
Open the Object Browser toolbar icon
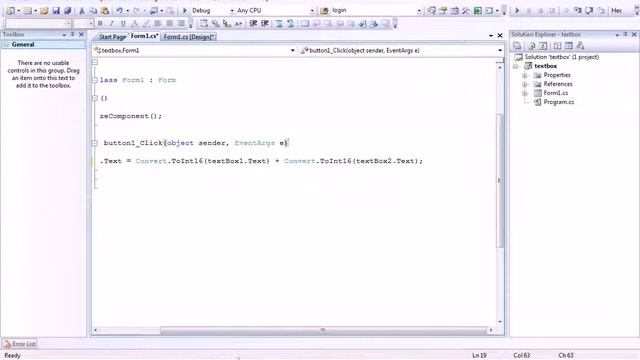[454, 11]
